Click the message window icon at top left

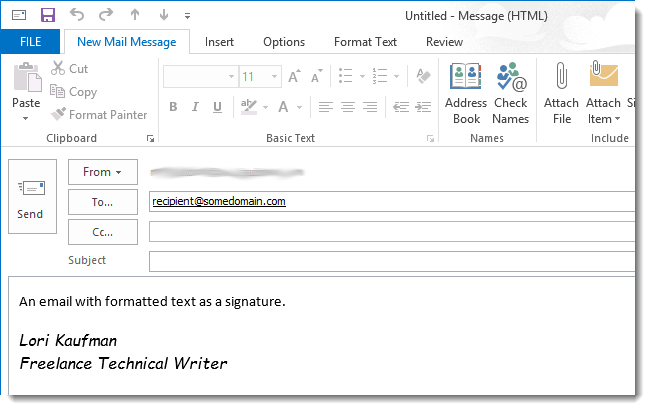[19, 16]
